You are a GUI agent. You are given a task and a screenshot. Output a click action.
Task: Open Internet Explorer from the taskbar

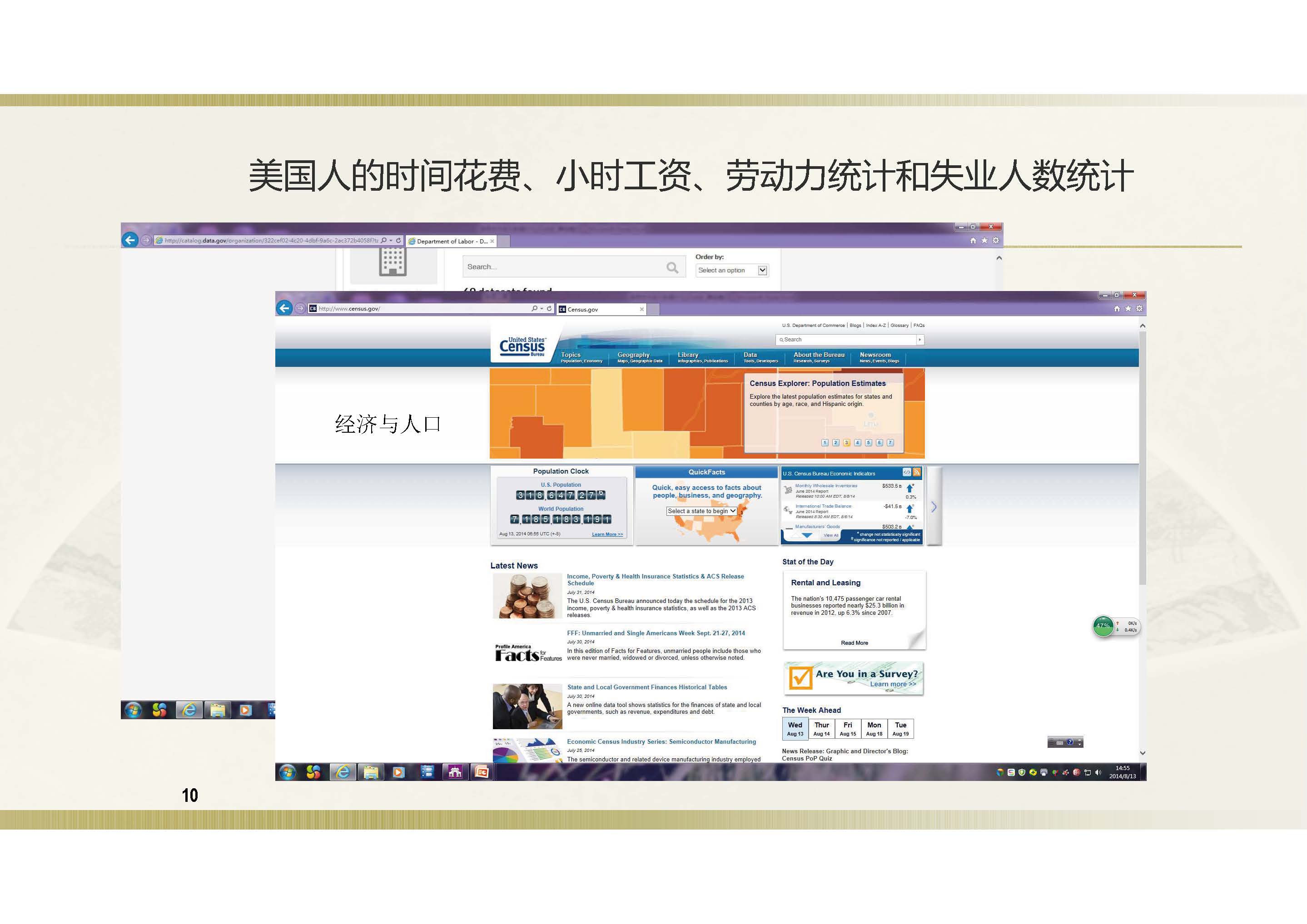343,772
